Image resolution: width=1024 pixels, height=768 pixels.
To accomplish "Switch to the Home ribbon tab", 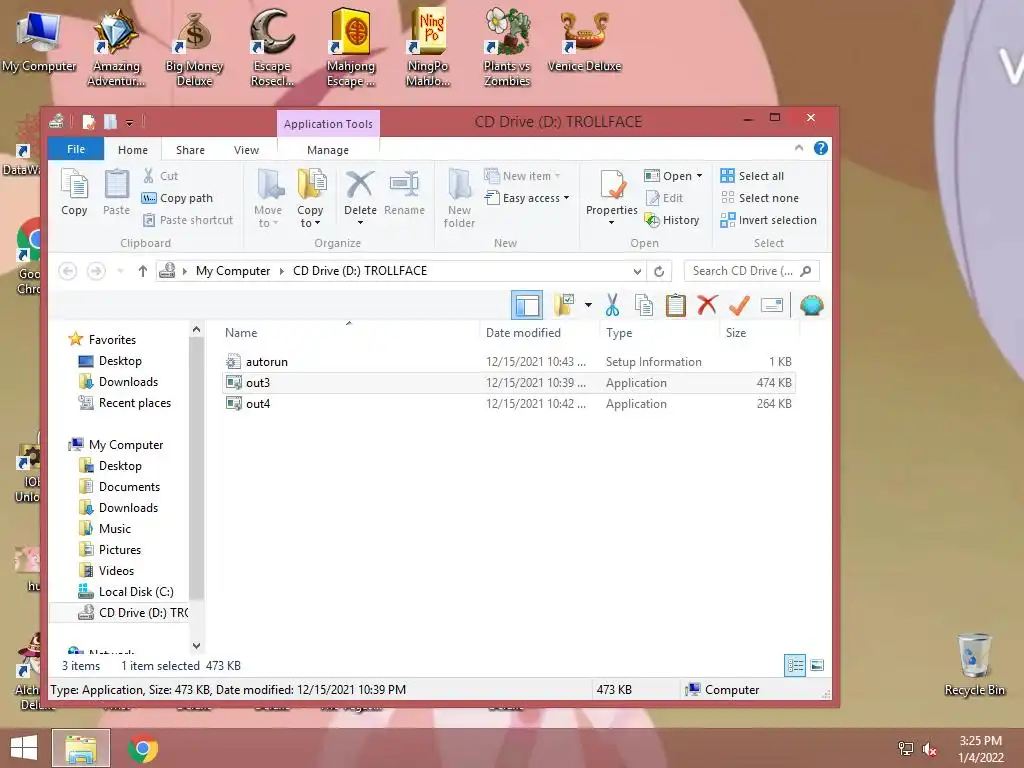I will click(133, 150).
